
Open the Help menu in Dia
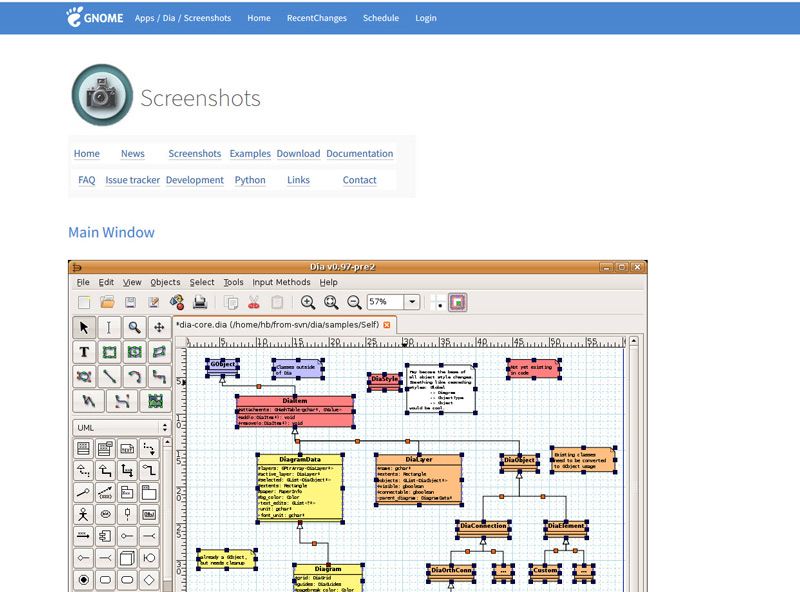(x=329, y=282)
